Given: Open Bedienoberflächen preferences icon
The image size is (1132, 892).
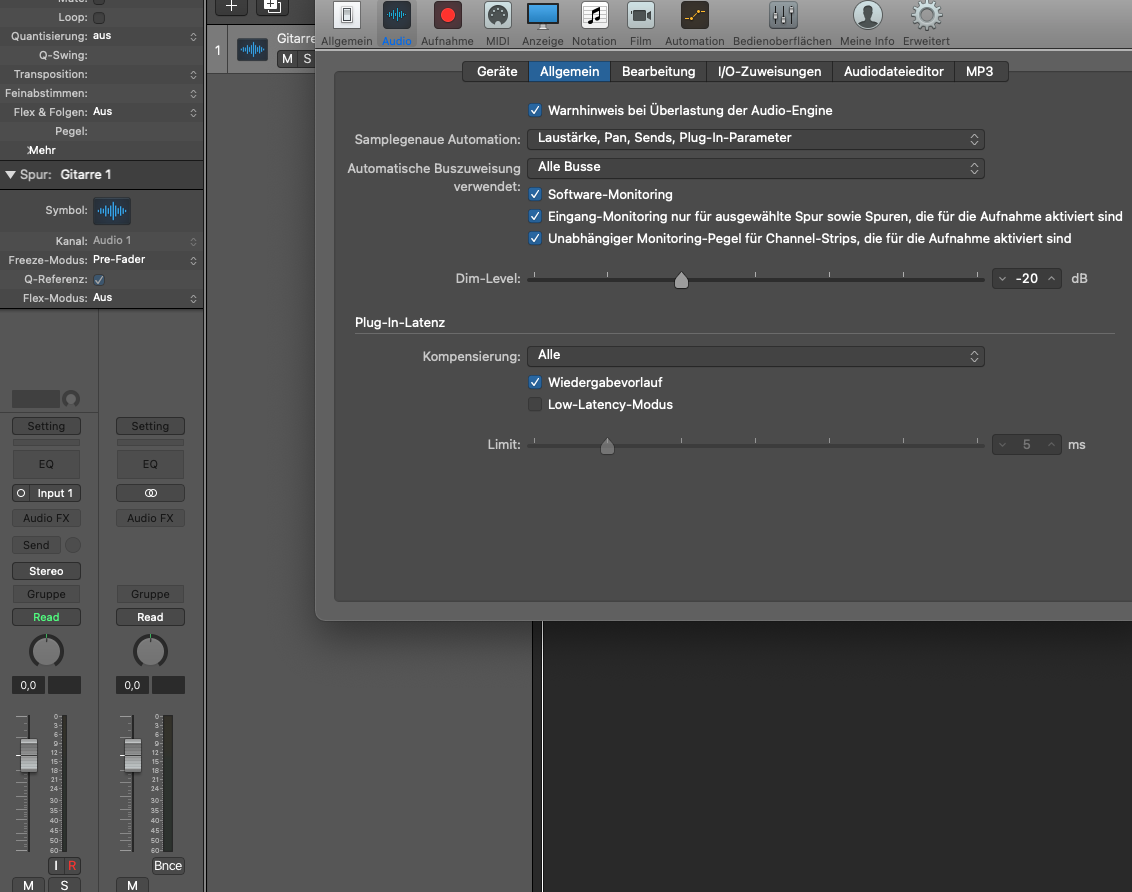Looking at the screenshot, I should click(x=782, y=17).
